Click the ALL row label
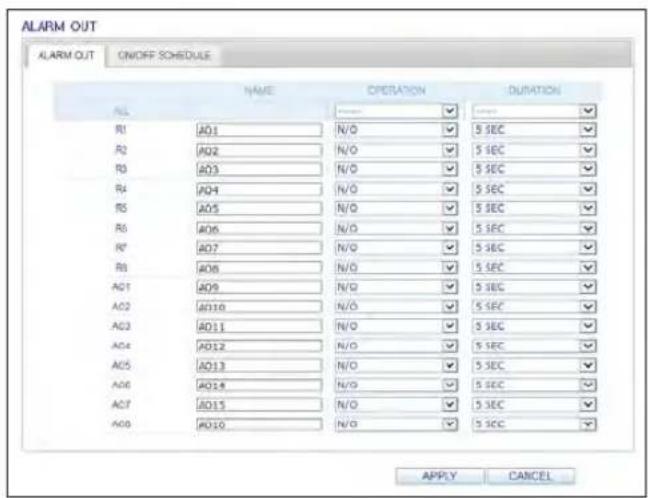The image size is (648, 498). 121,112
